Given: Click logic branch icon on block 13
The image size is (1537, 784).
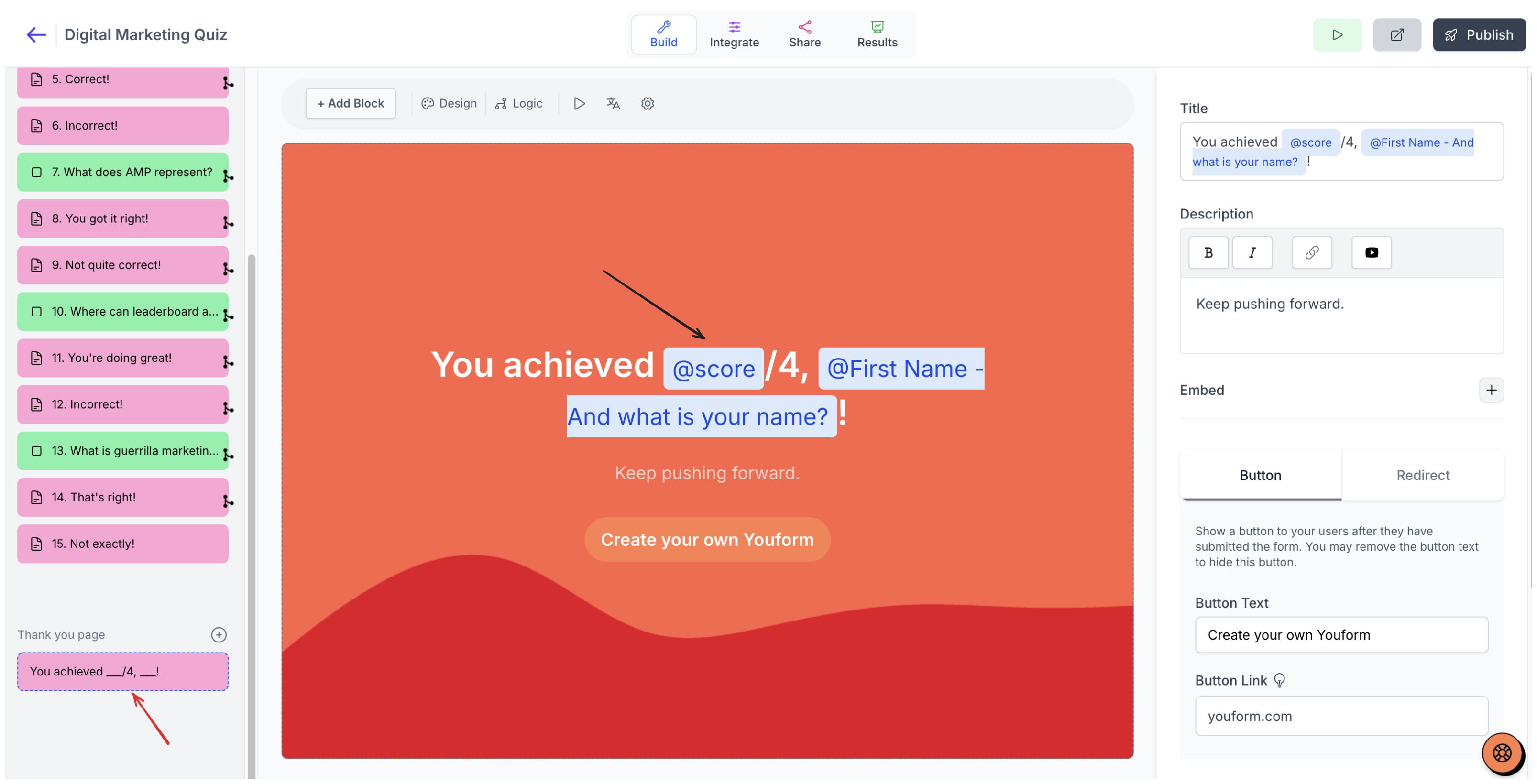Looking at the screenshot, I should click(227, 455).
